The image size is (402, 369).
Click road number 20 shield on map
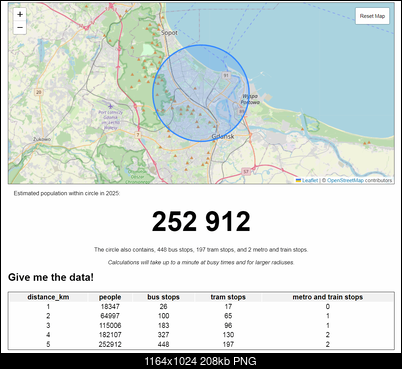coord(39,92)
